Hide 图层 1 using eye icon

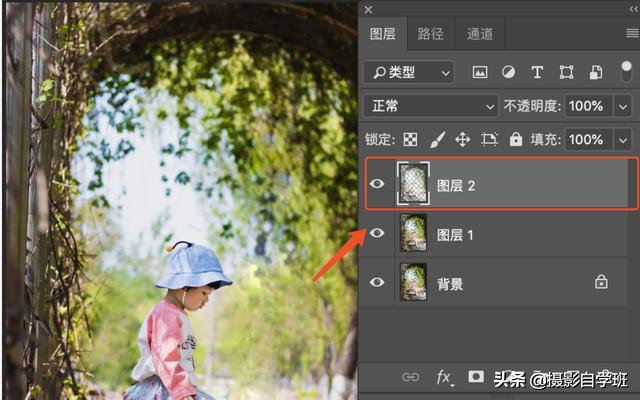[x=377, y=233]
